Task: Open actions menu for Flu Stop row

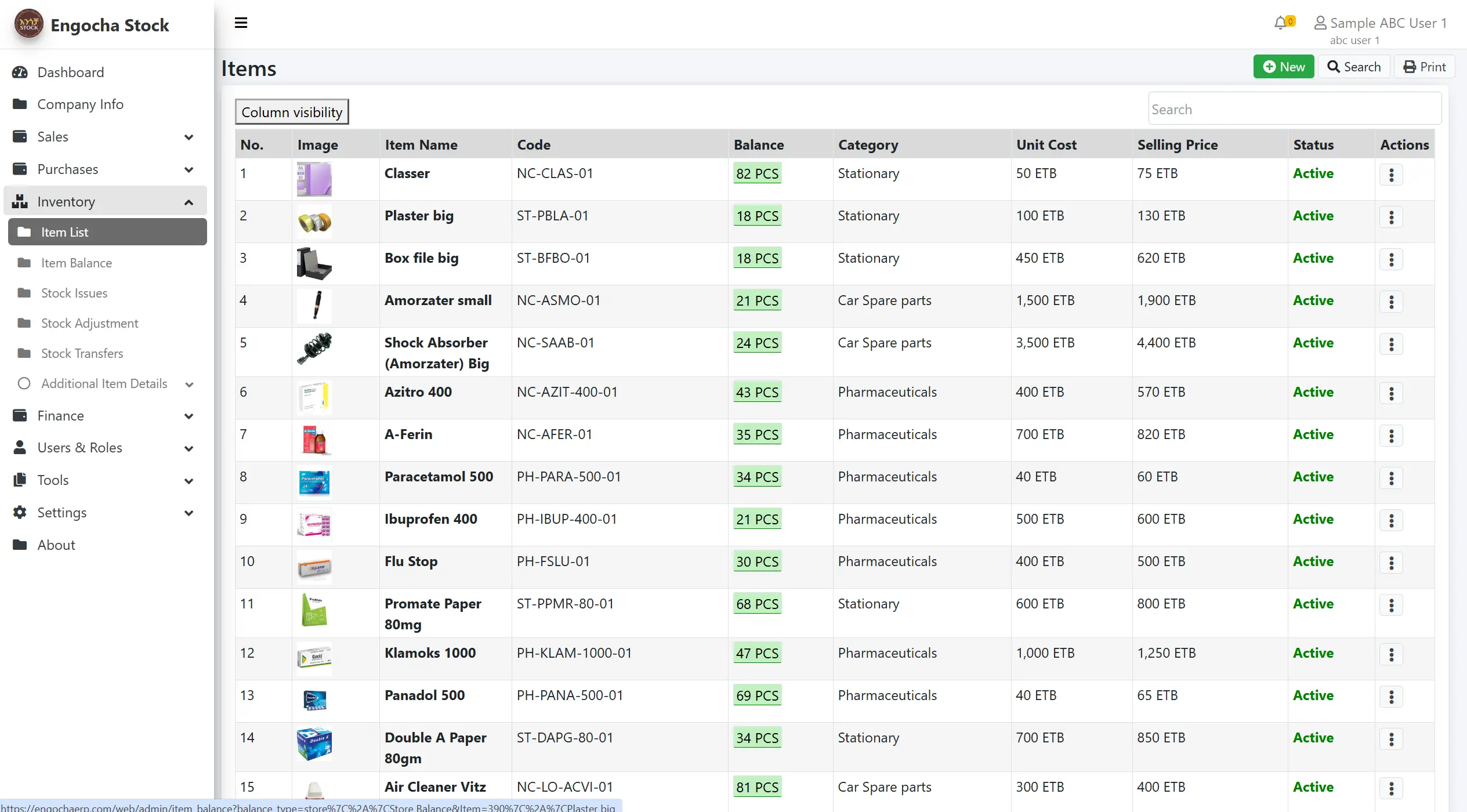Action: 1391,563
